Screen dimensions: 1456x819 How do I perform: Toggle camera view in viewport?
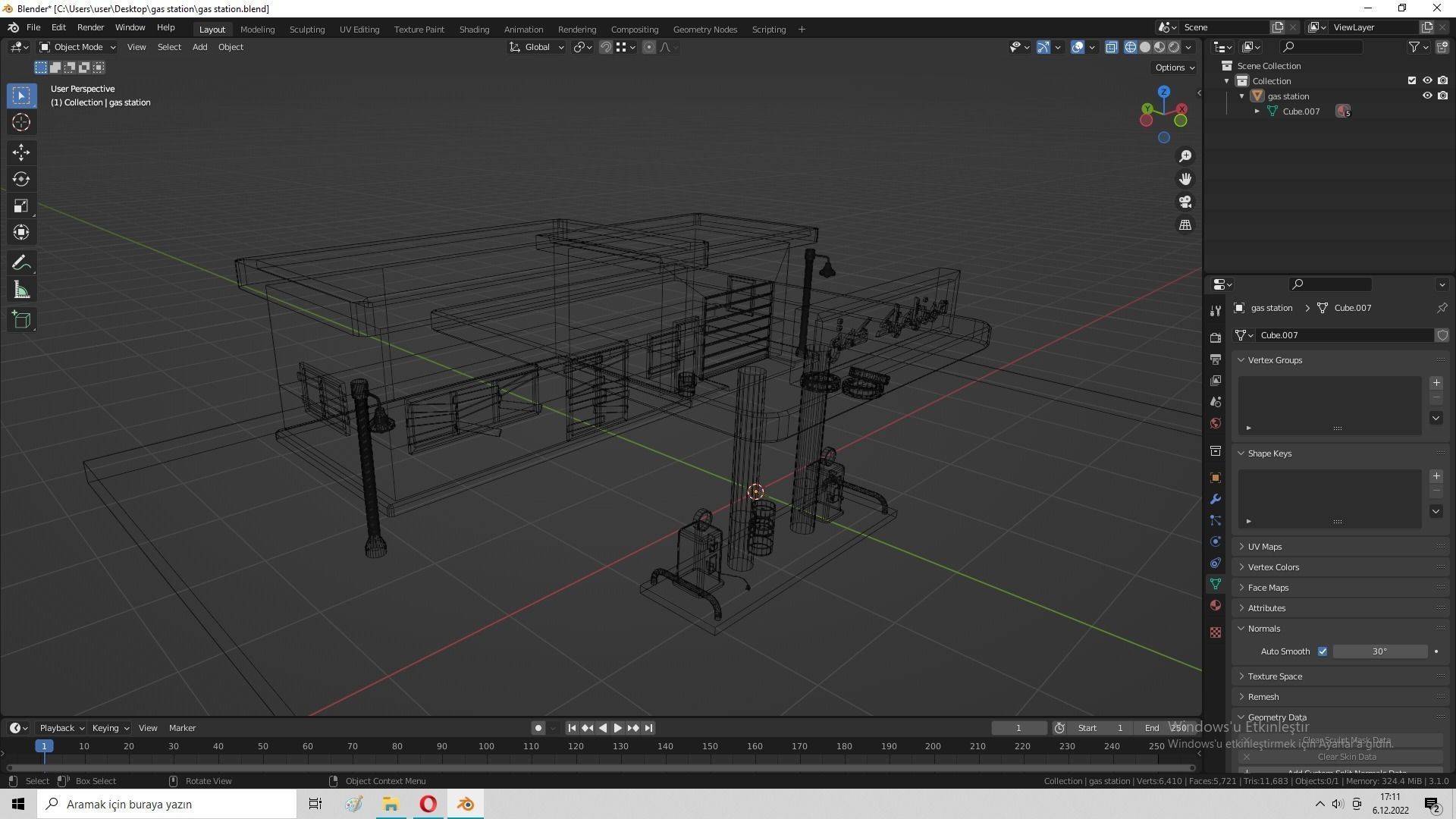(1185, 202)
